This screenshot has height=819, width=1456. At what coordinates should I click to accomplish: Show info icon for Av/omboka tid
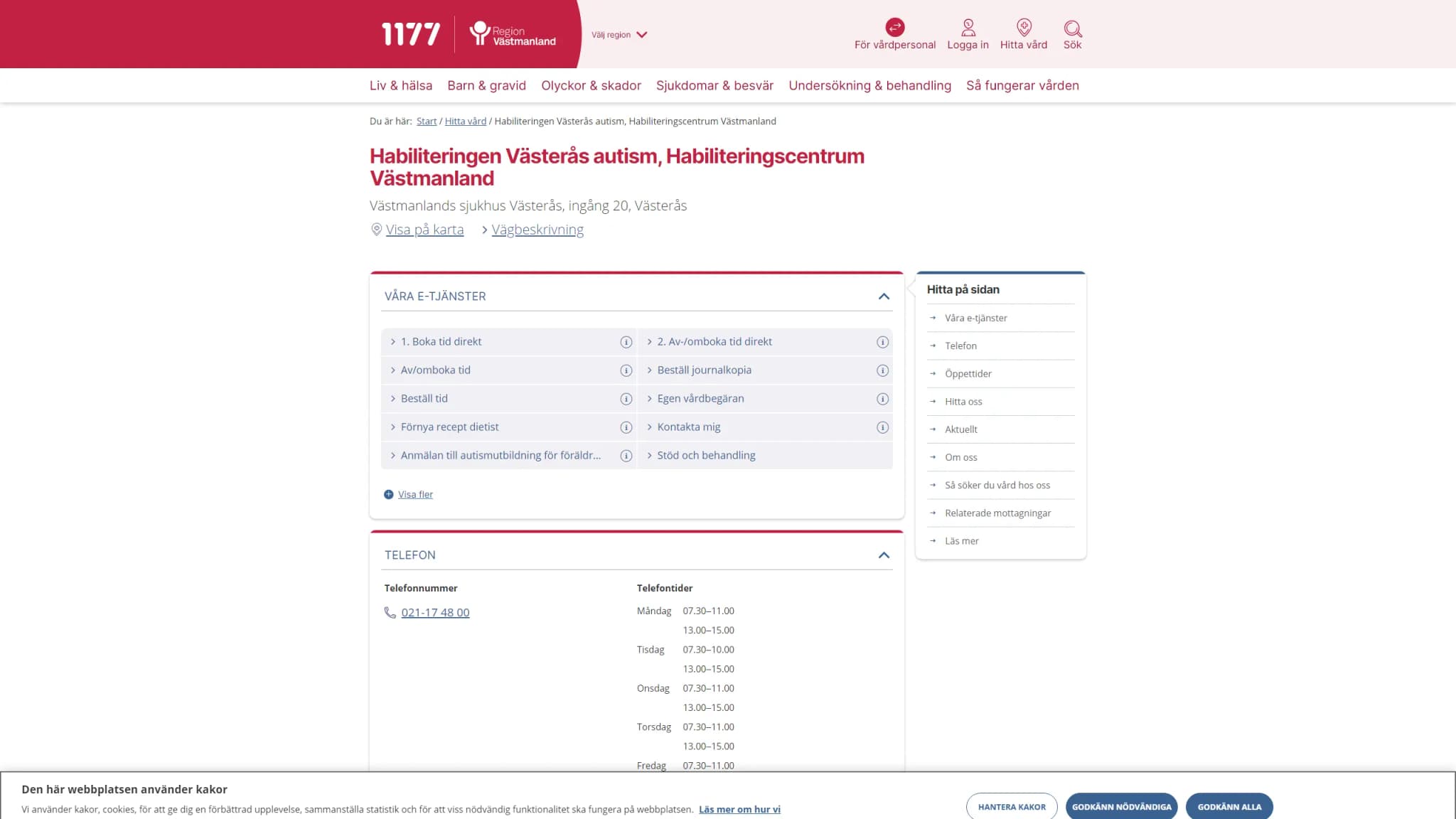point(626,370)
